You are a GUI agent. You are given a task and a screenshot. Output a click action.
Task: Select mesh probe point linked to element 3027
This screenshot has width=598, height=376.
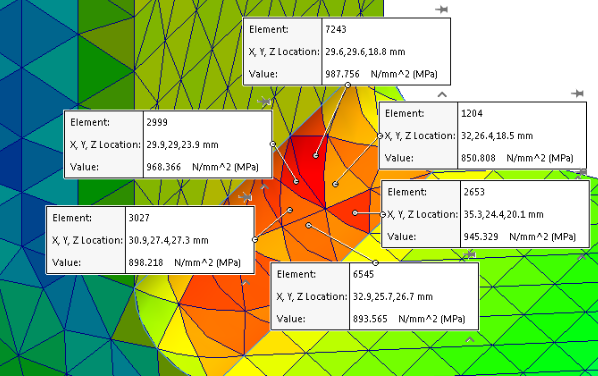[x=290, y=210]
